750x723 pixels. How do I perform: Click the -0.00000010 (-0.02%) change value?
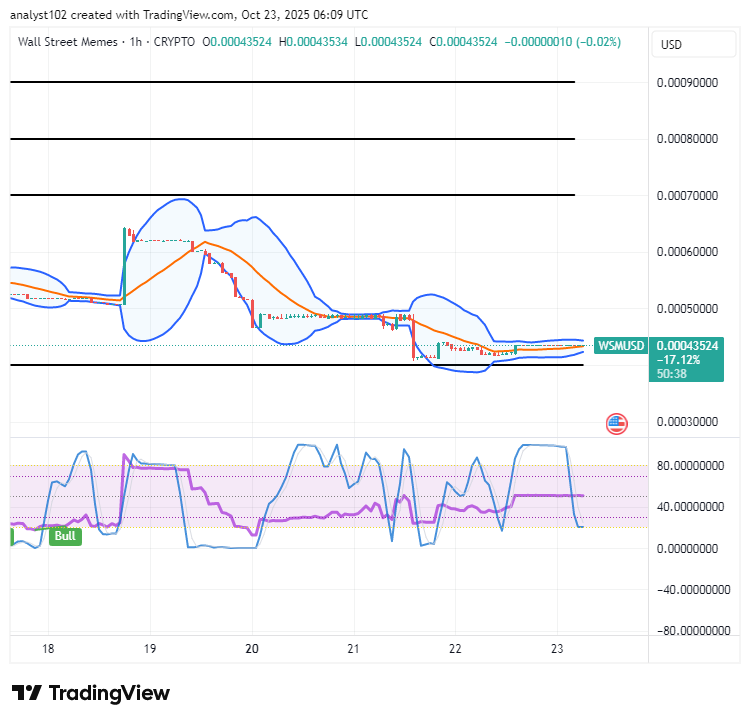563,42
